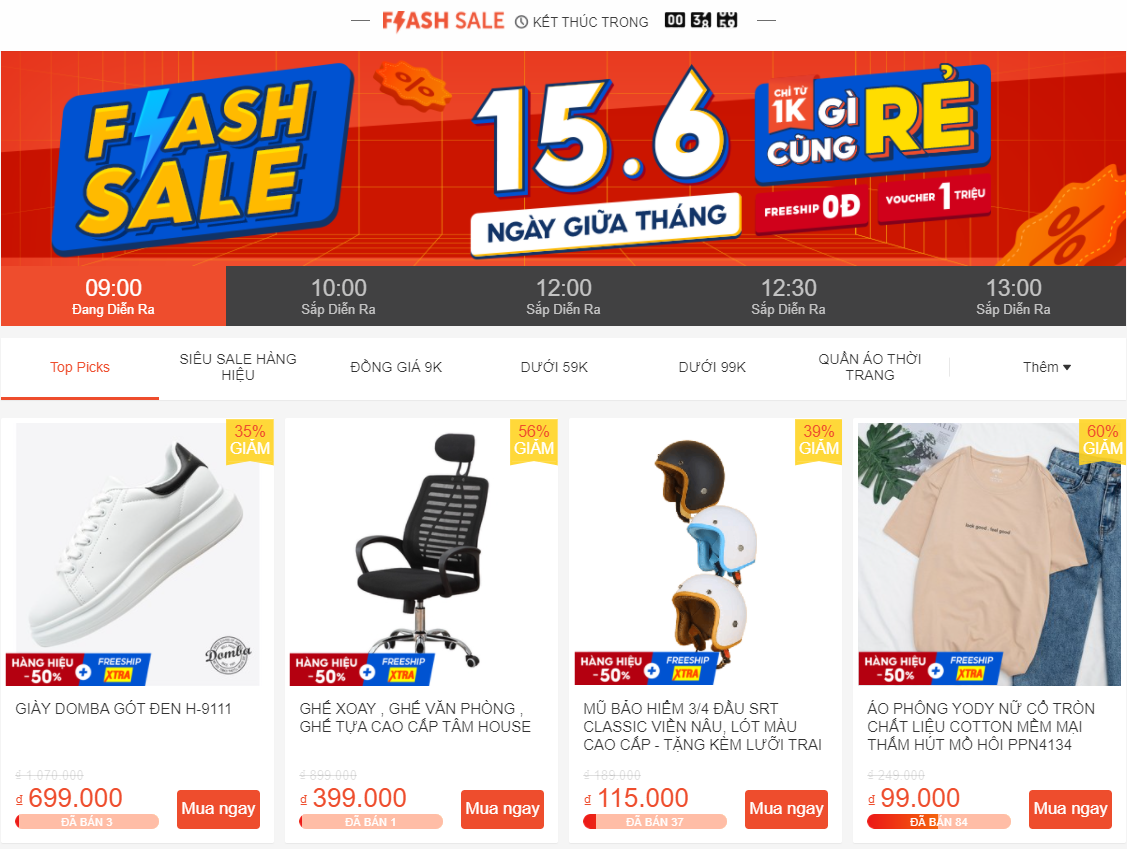
Task: Open the Siêu Sale Hàng Hiệu tab
Action: 238,367
